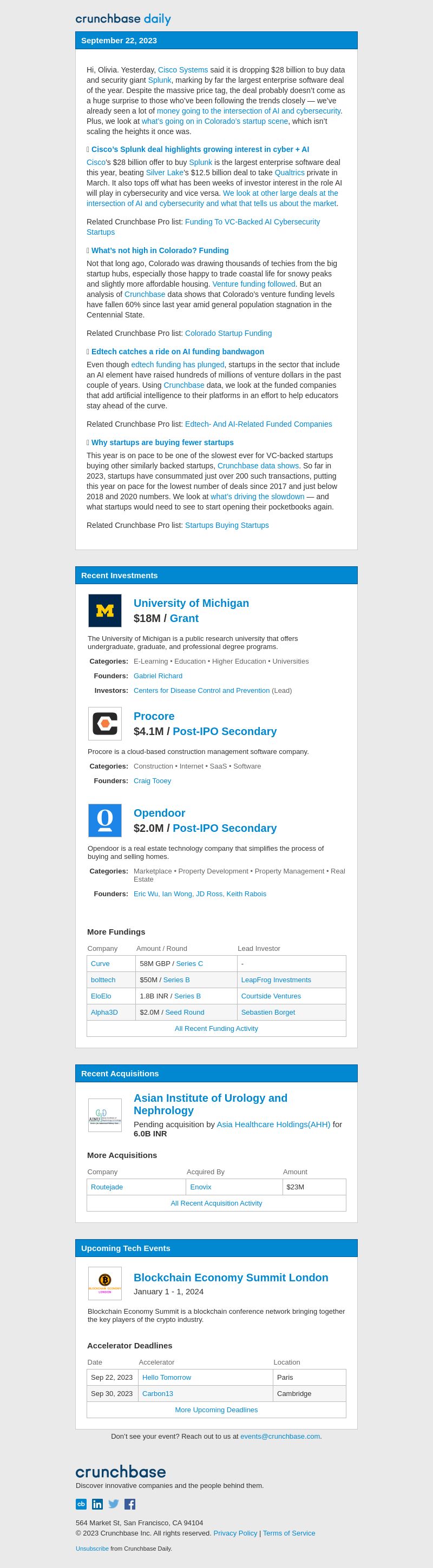
Task: Open Cisco's Splunk deal headline
Action: tap(200, 149)
